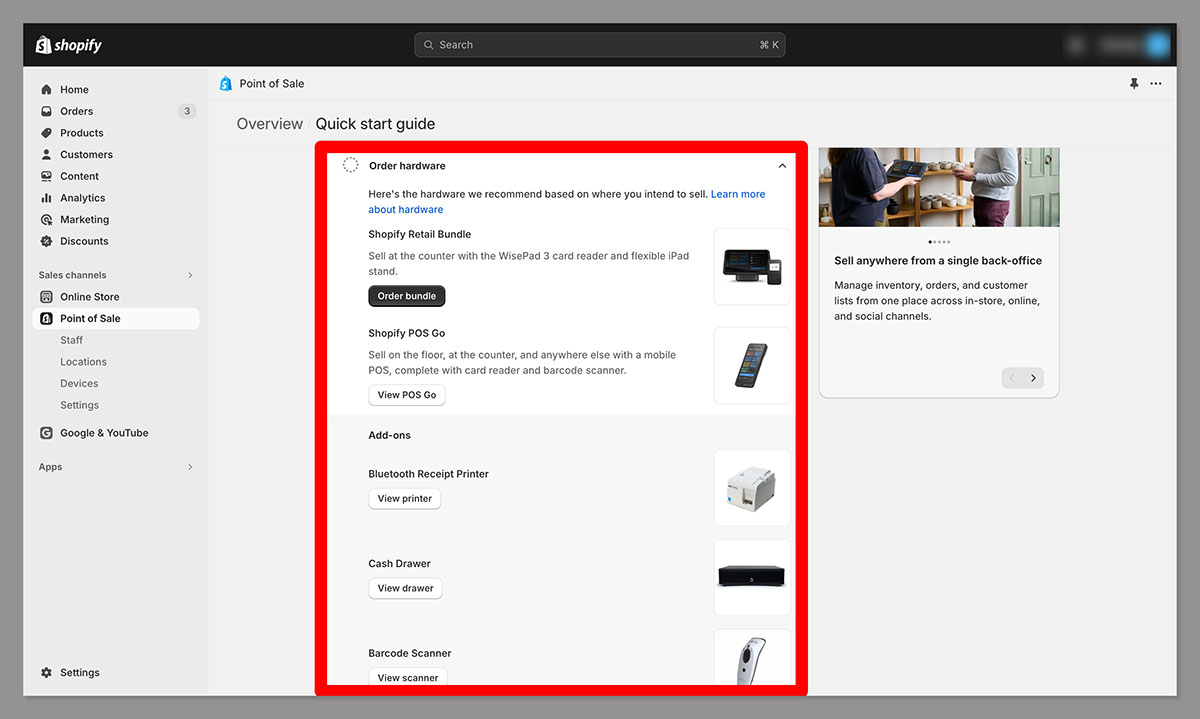Screen dimensions: 1200x719
Task: Click the Cash Drawer label
Action: [x=399, y=564]
